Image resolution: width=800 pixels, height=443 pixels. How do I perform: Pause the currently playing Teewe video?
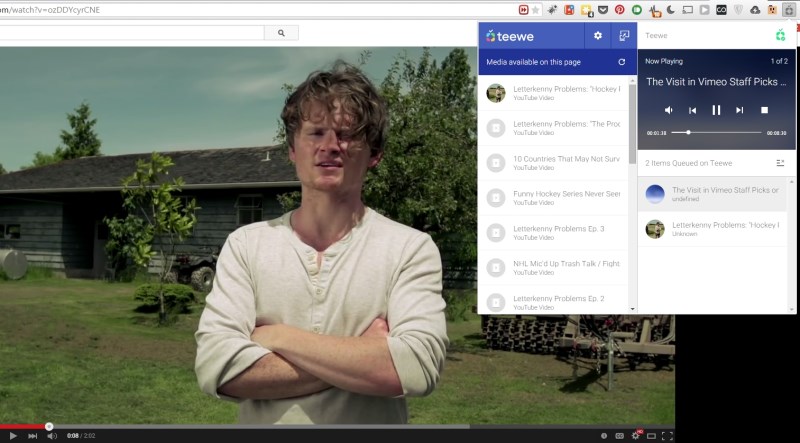click(x=716, y=110)
